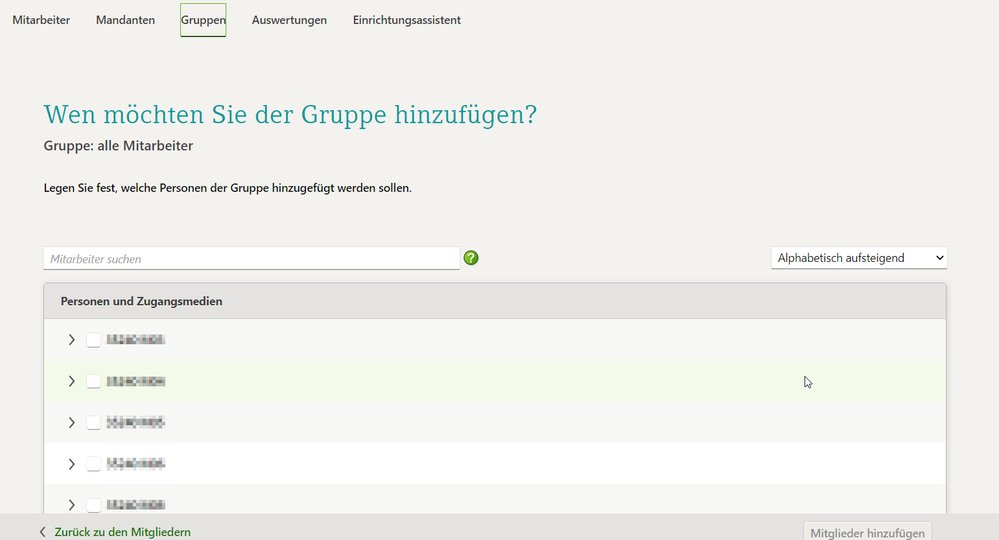
Task: Open the Einrichtungsassistent tab
Action: coord(406,20)
